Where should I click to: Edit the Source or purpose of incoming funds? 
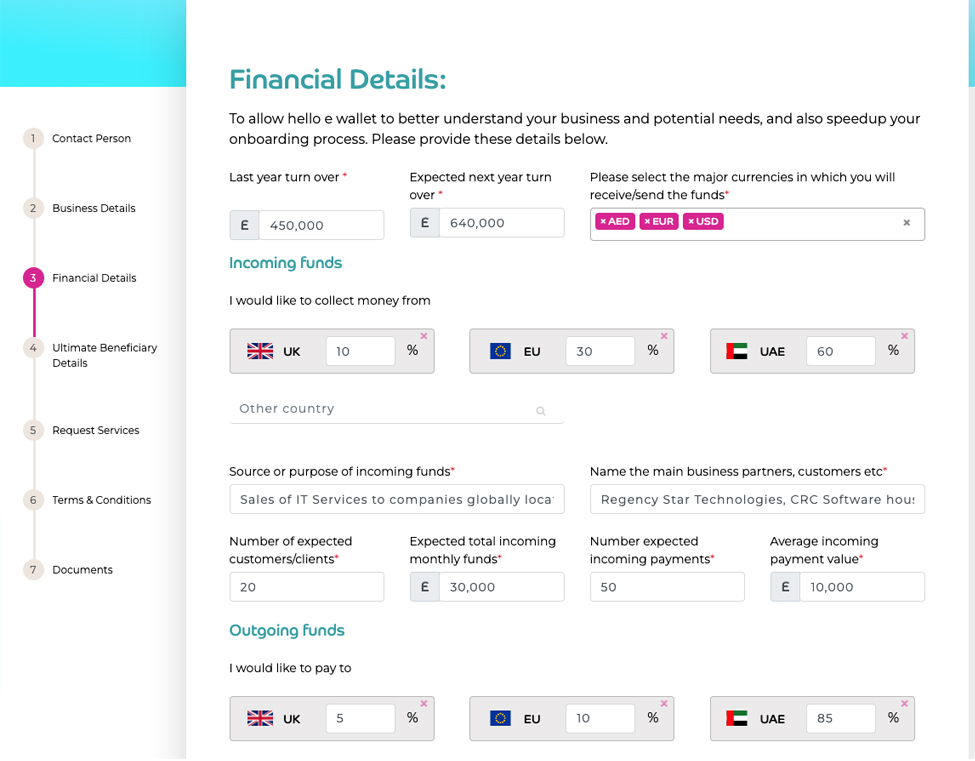pos(396,500)
